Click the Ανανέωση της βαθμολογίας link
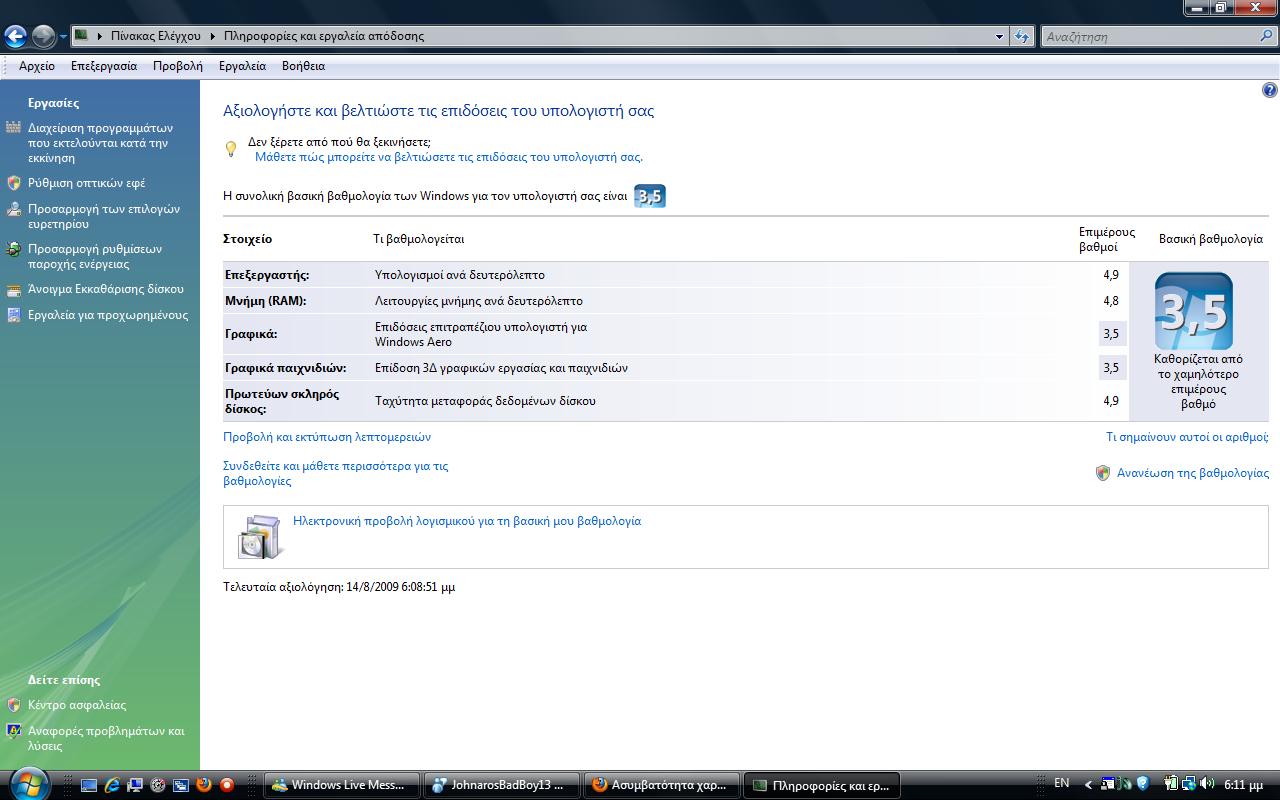The height and width of the screenshot is (800, 1280). pos(1192,473)
